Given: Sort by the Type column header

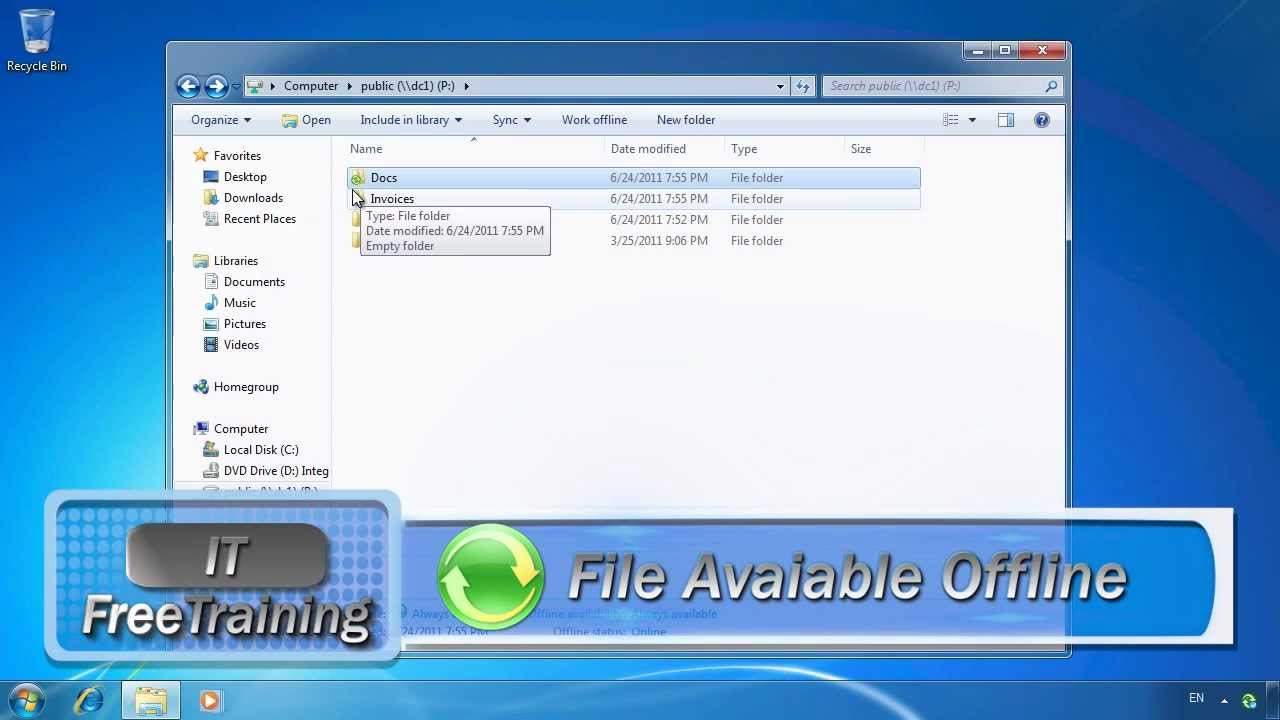Looking at the screenshot, I should click(785, 149).
